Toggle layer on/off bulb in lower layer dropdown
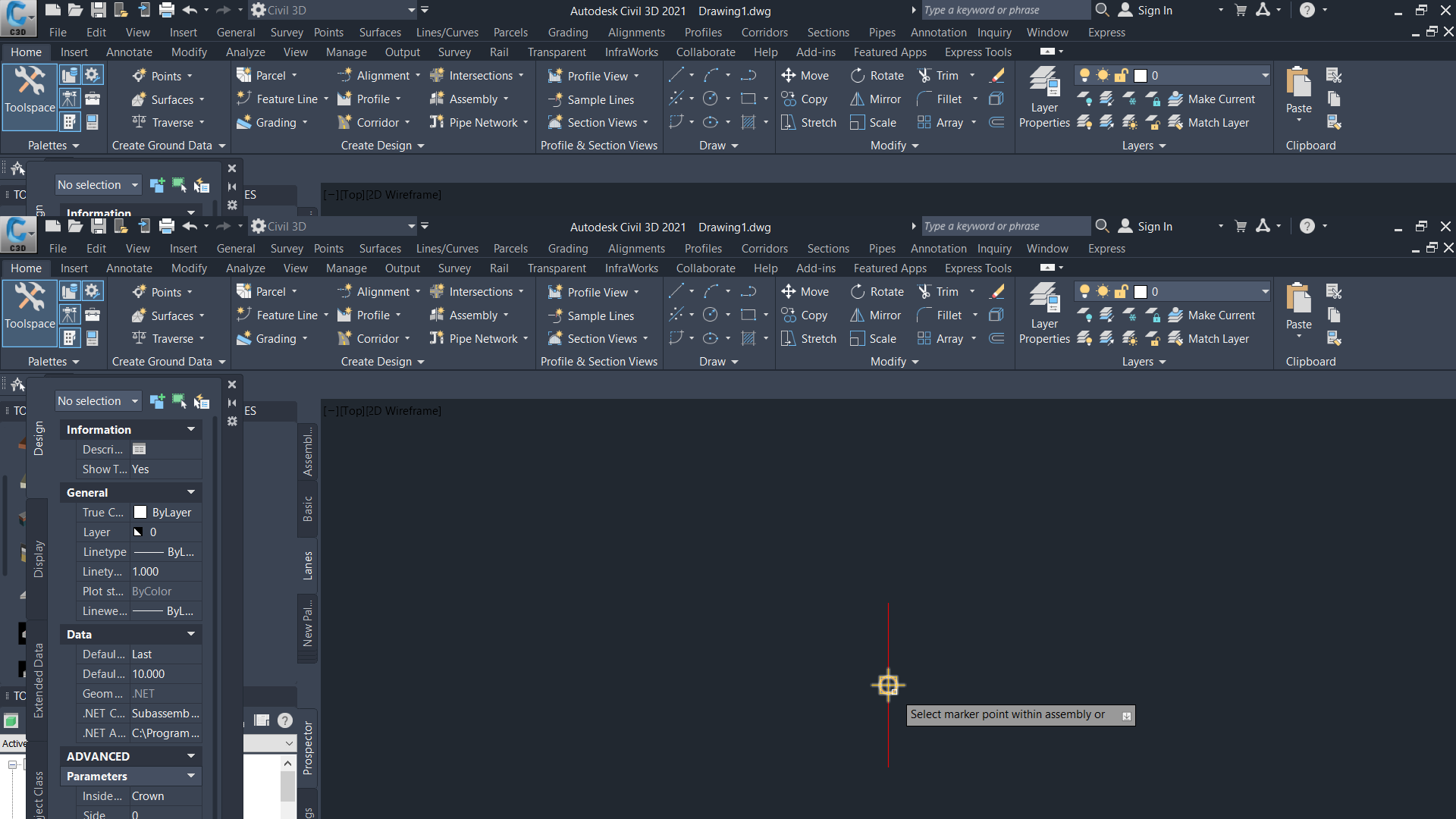1456x819 pixels. (x=1085, y=291)
